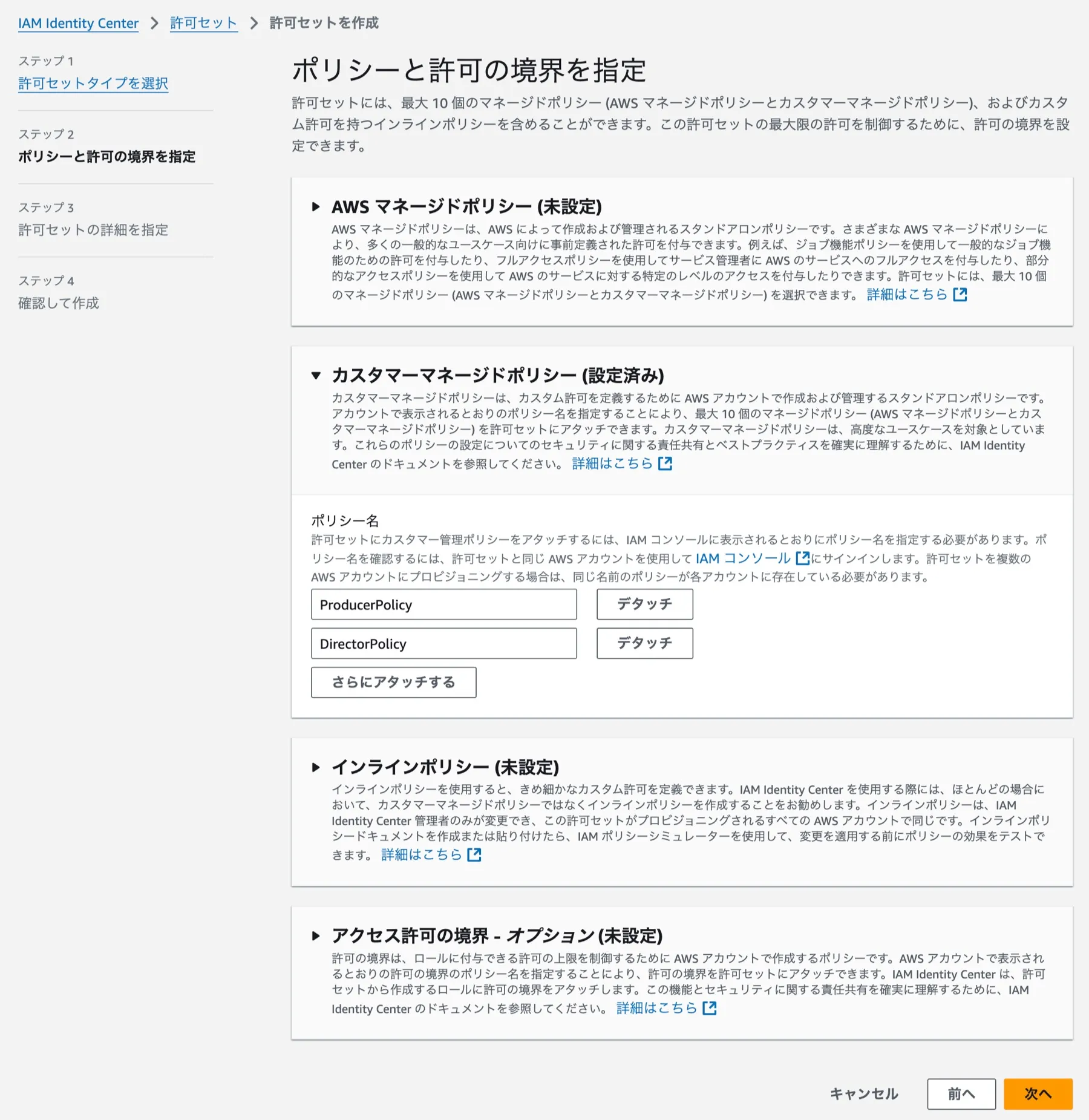Click the DirectorPolicy name input field
The image size is (1089, 1120).
coord(443,643)
